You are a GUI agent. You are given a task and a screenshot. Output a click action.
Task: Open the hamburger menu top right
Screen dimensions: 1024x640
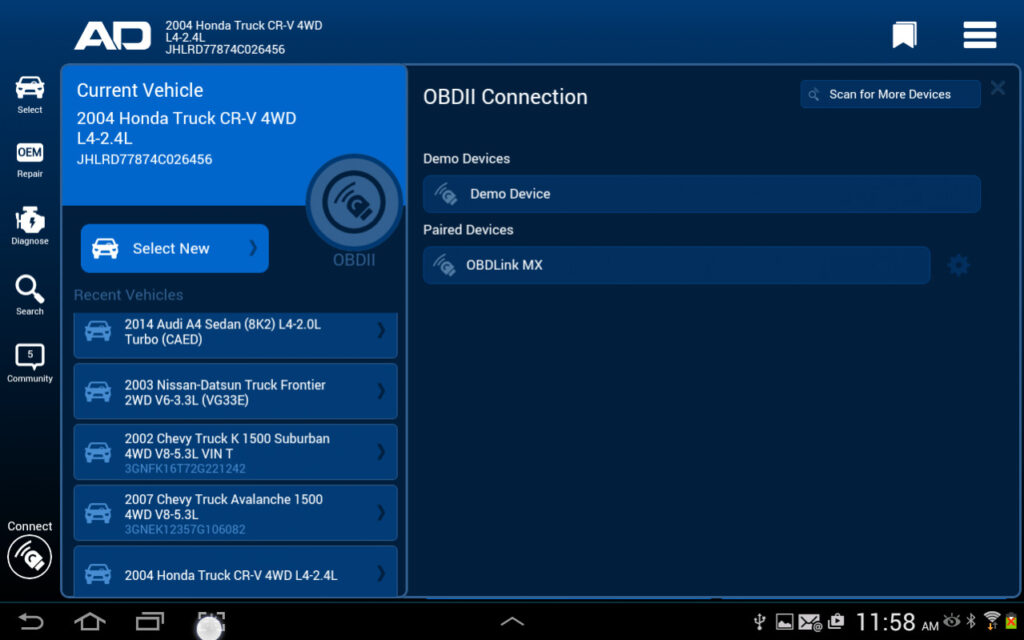(979, 34)
